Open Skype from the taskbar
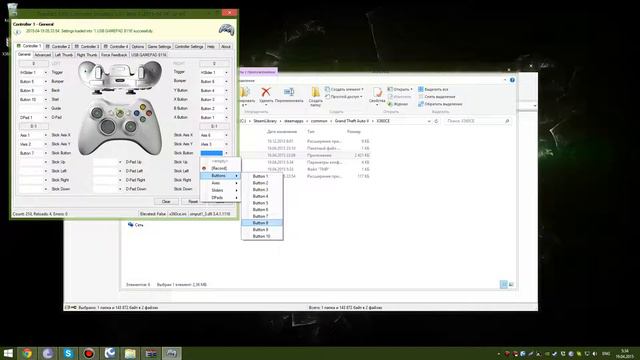 (68, 353)
